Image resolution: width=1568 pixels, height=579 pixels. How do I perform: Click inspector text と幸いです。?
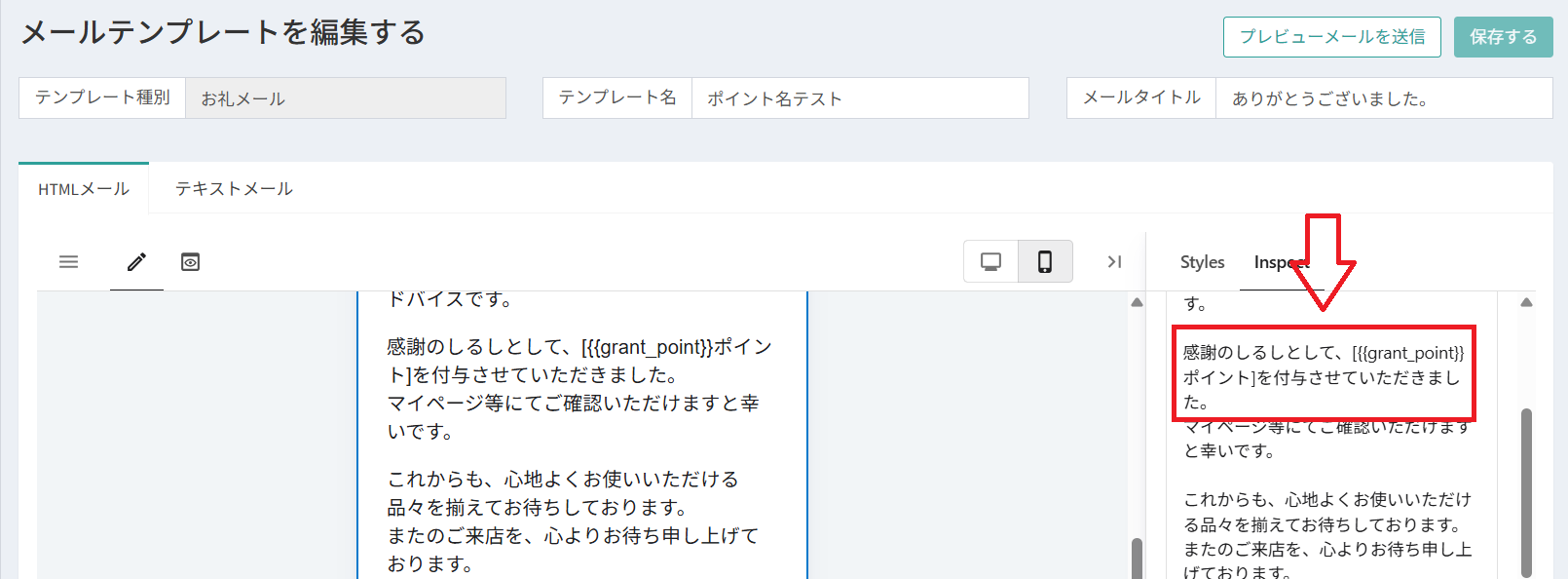coord(1229,450)
